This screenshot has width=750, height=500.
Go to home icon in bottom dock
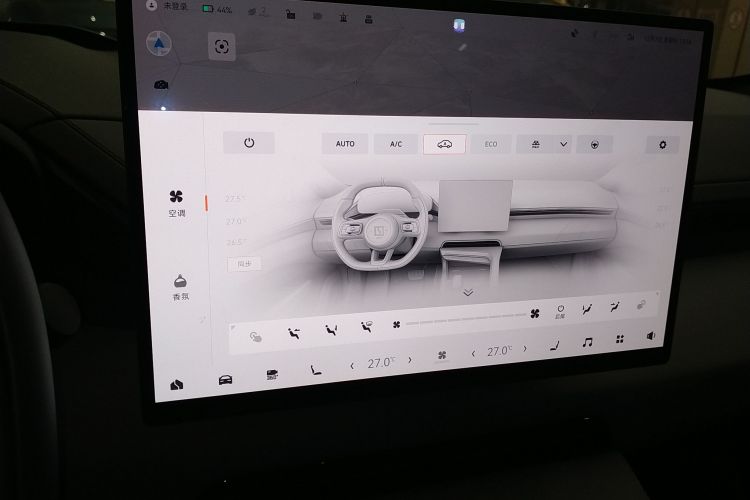point(177,386)
